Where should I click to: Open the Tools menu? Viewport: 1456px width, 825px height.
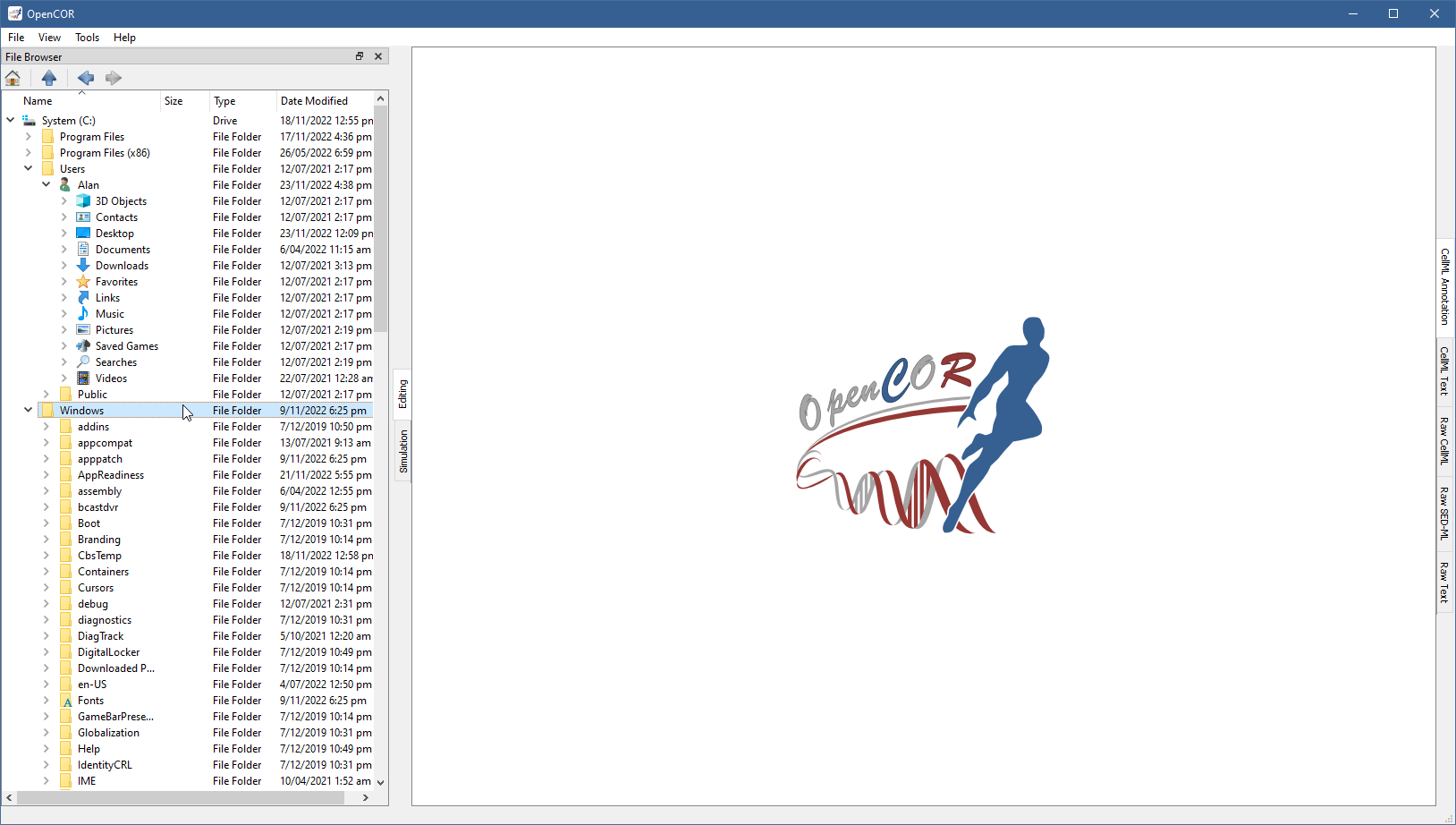coord(87,38)
